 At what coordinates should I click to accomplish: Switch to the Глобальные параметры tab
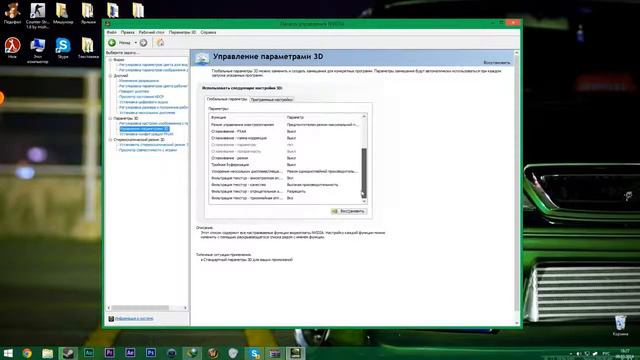[x=227, y=99]
